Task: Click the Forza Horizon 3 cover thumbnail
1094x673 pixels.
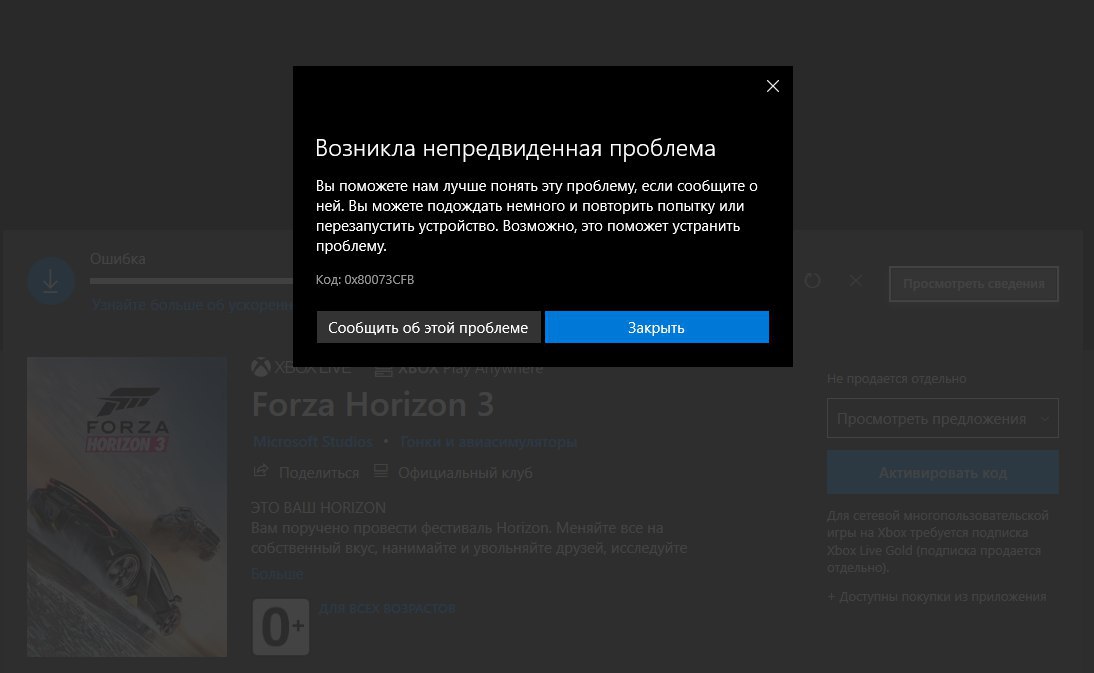Action: [127, 506]
